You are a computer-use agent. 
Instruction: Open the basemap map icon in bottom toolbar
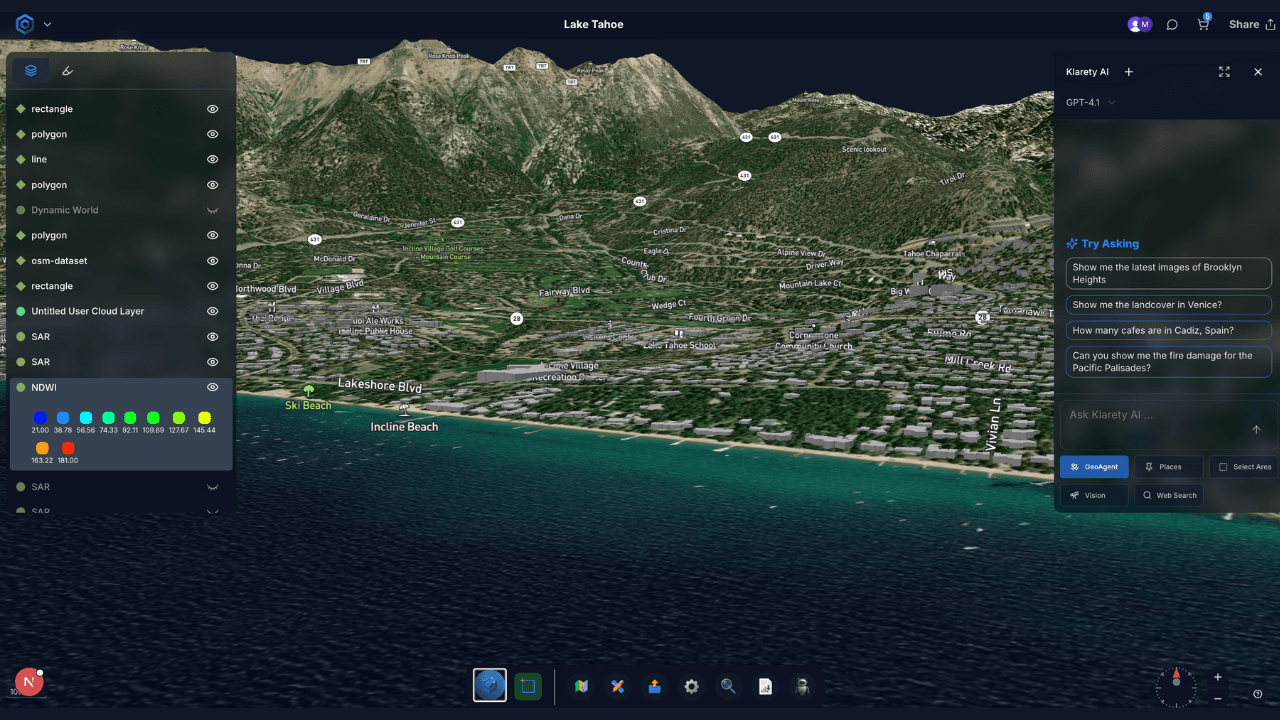[x=581, y=686]
